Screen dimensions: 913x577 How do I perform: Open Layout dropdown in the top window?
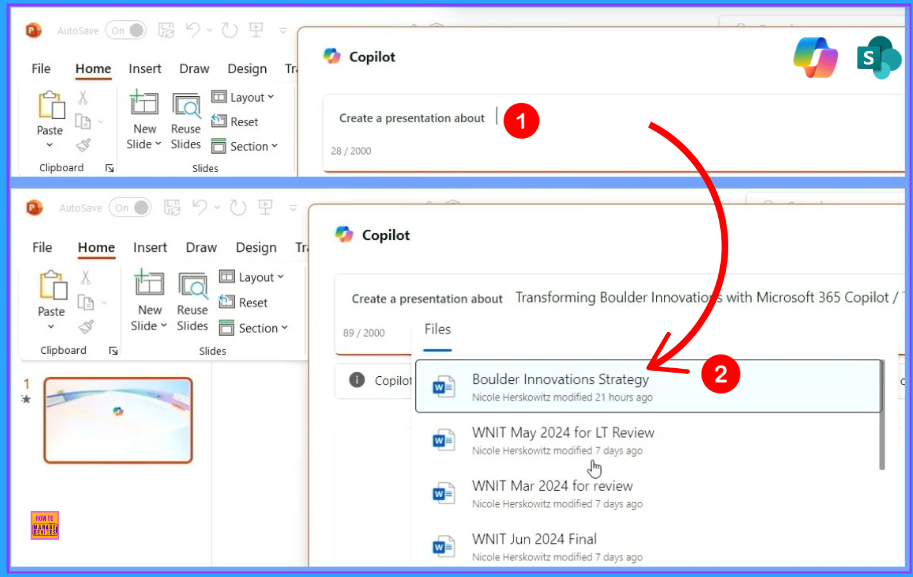(x=243, y=97)
